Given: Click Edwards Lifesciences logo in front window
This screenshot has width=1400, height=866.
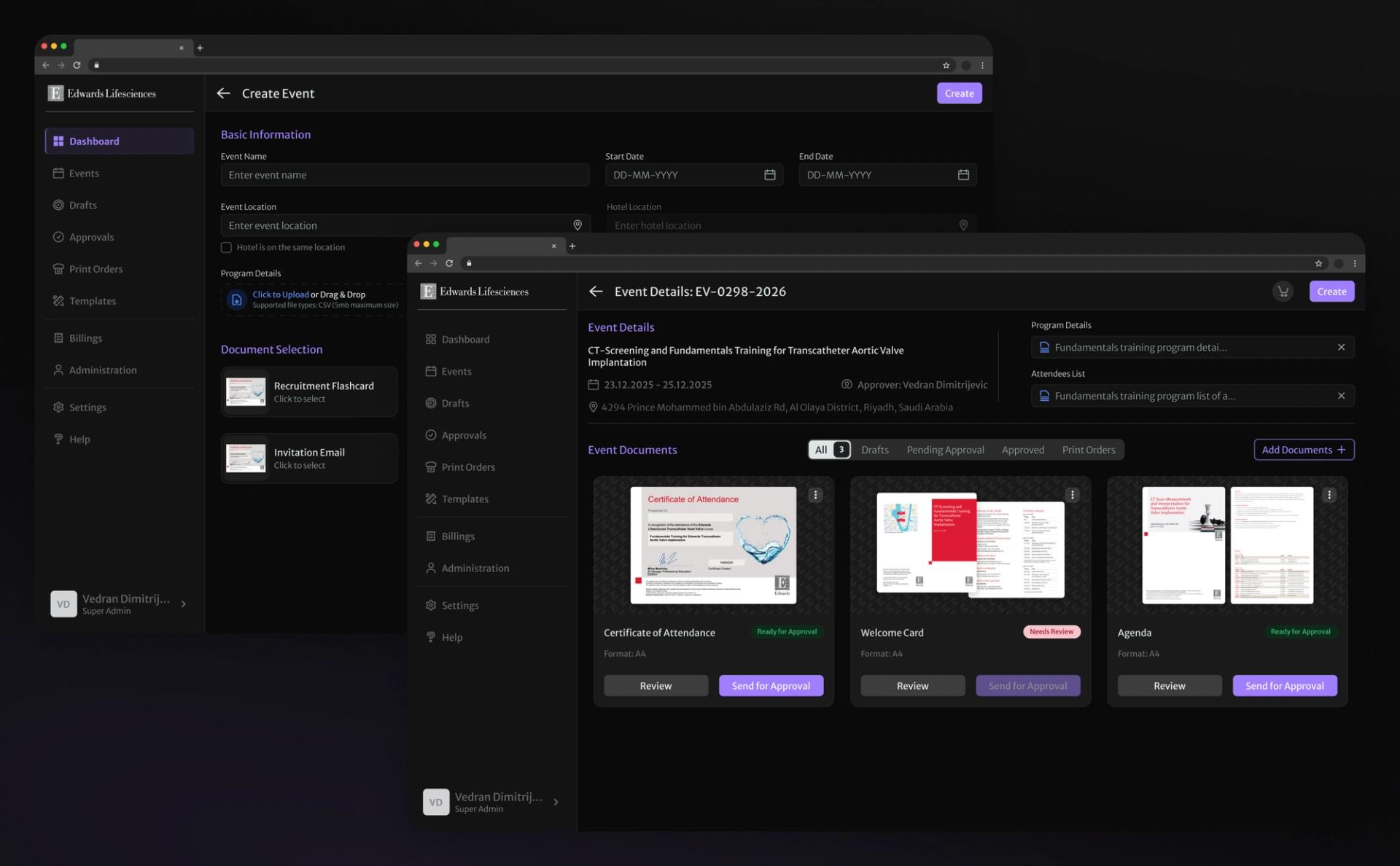Looking at the screenshot, I should click(475, 292).
